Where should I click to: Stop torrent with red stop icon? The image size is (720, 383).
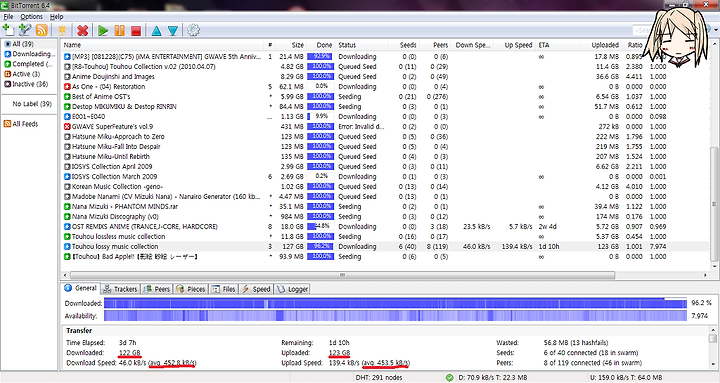136,30
